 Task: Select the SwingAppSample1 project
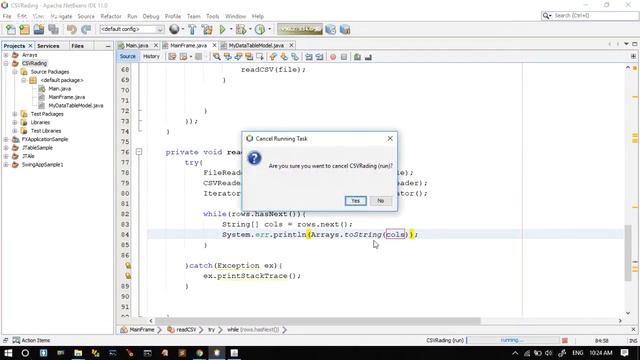(x=42, y=164)
